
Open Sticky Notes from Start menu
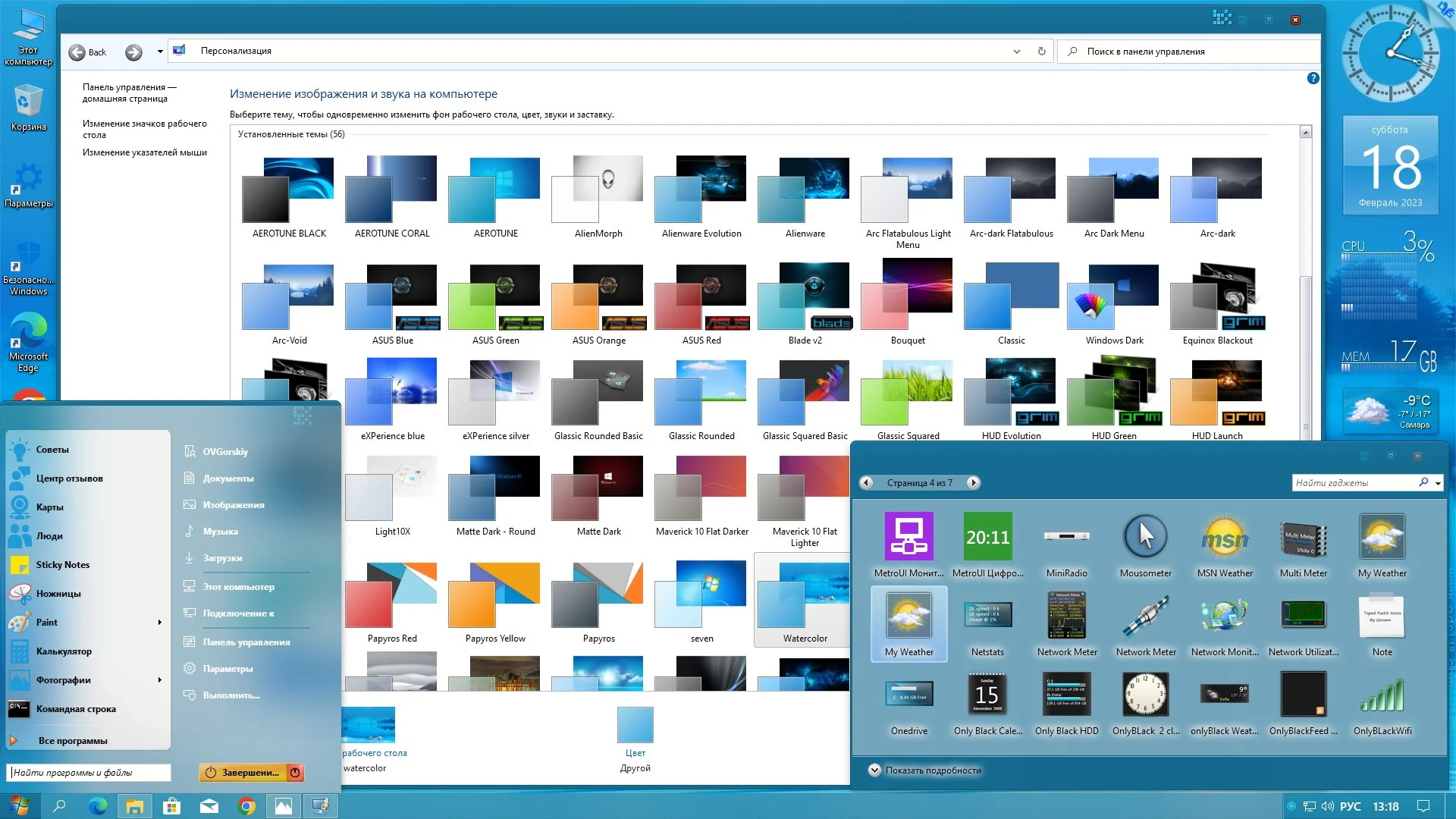(62, 565)
